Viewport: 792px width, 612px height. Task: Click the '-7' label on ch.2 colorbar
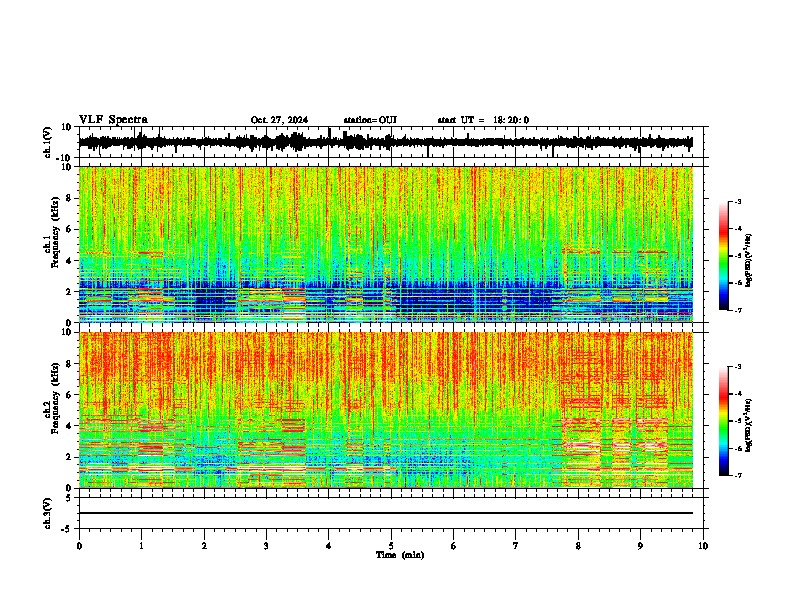click(737, 475)
